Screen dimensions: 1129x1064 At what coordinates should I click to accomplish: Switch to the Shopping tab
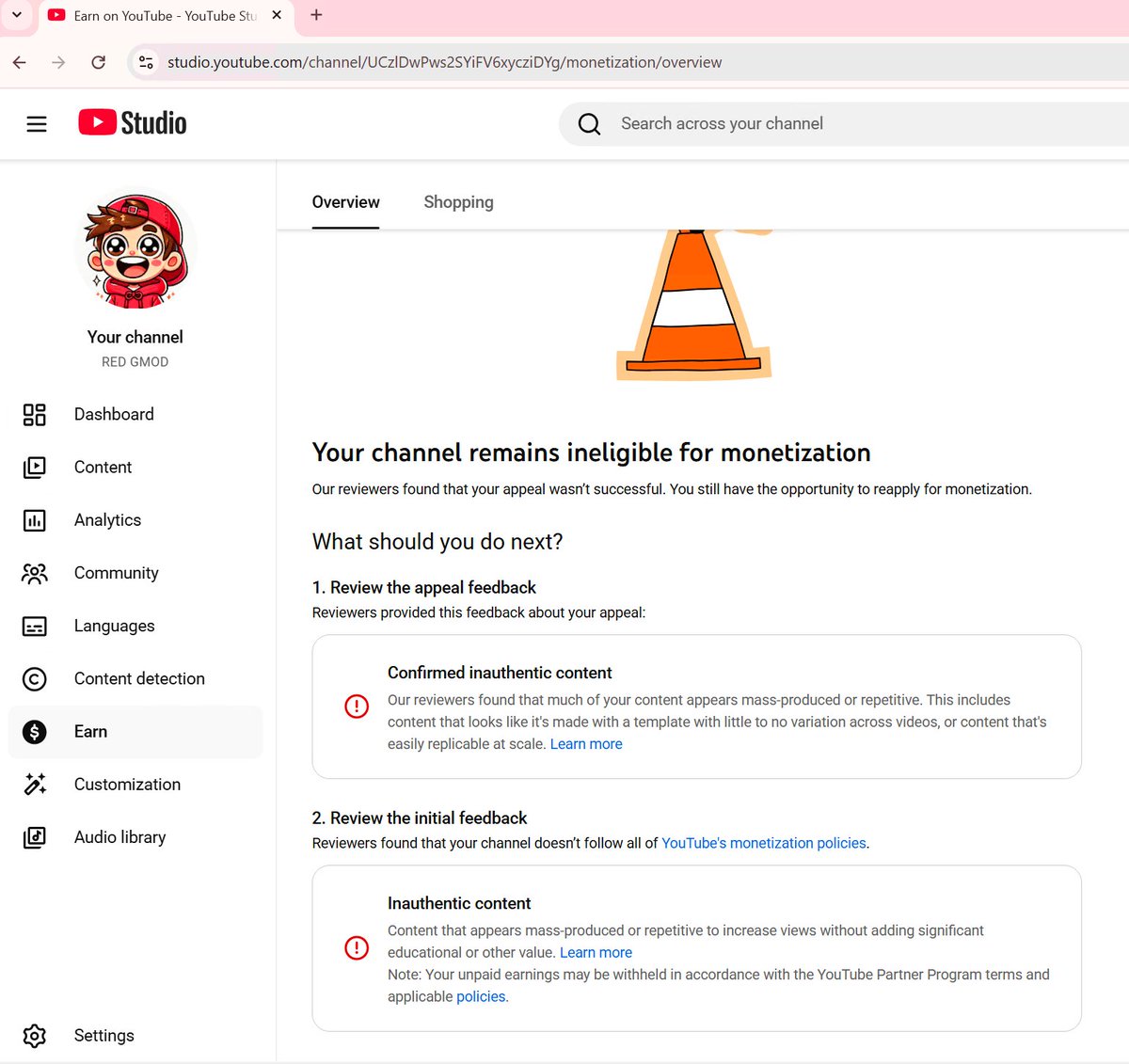[x=458, y=202]
